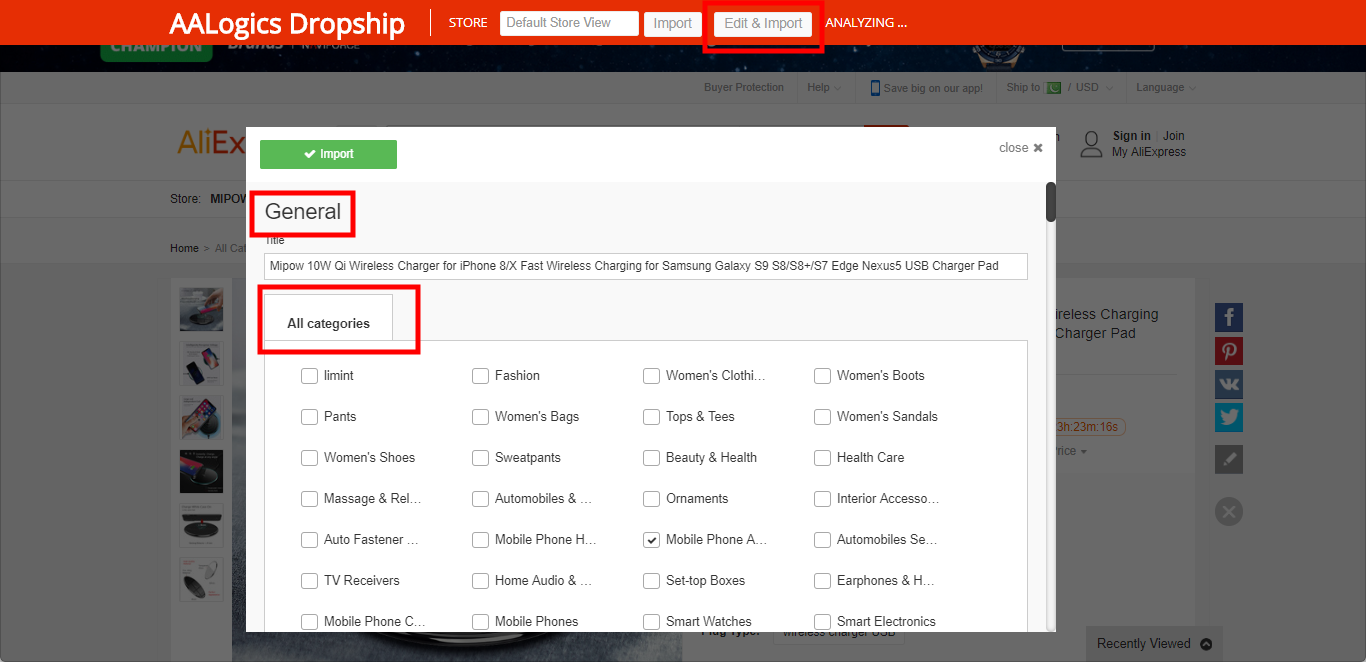The width and height of the screenshot is (1366, 662).
Task: Share on Twitter icon
Action: (x=1229, y=417)
